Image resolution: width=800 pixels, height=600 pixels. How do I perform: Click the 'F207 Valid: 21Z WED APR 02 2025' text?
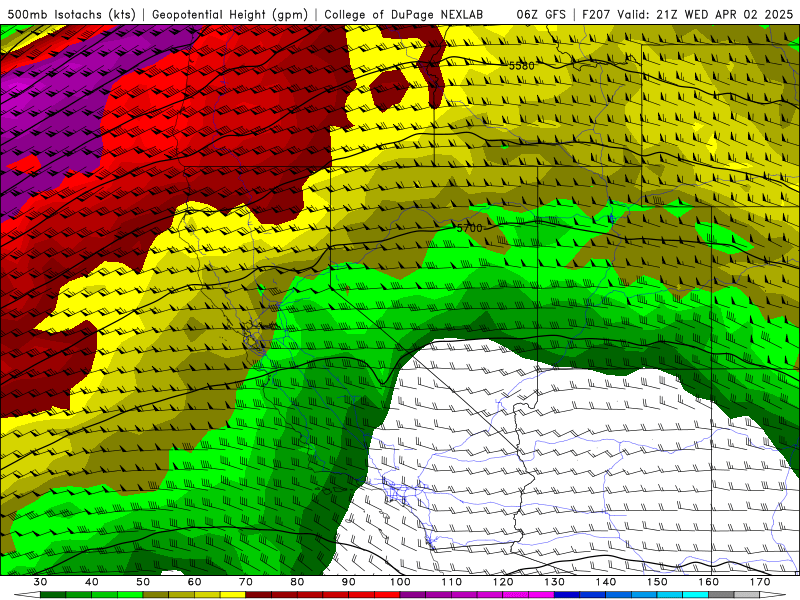[688, 14]
